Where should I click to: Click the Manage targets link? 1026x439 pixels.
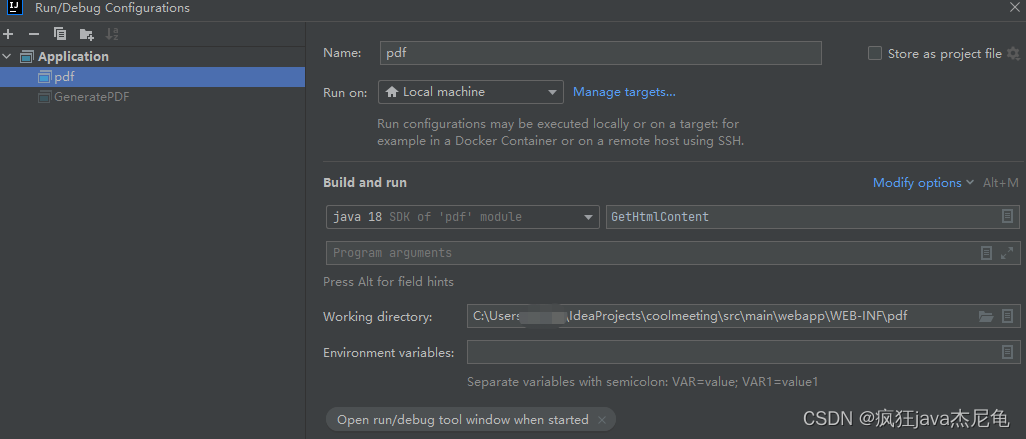[624, 92]
